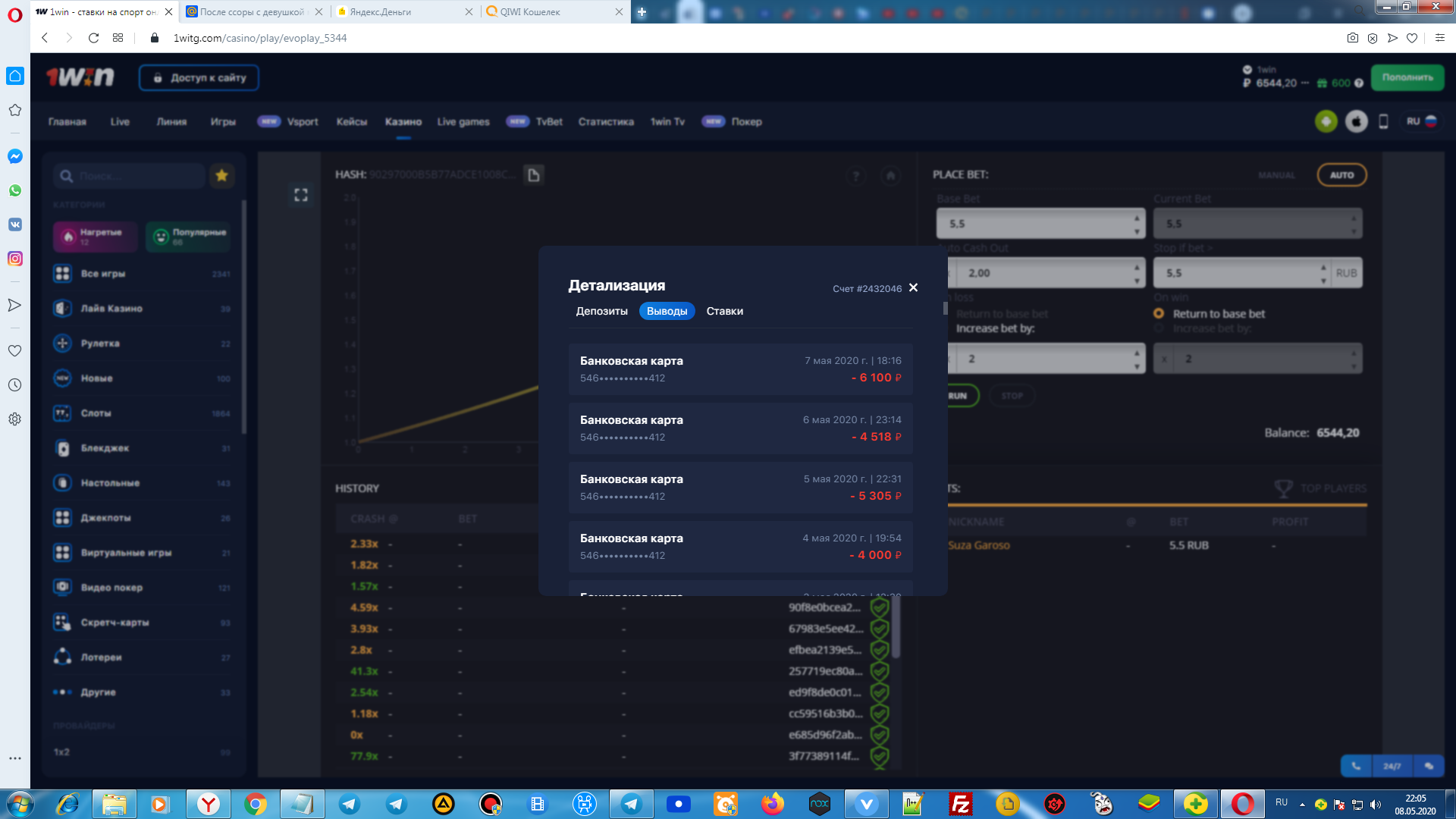This screenshot has width=1456, height=819.
Task: Open Messenger in Opera sidebar
Action: 15,156
